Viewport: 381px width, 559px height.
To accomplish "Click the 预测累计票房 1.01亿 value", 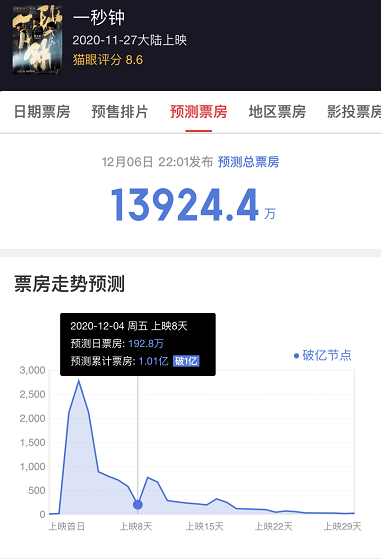I will coord(153,361).
